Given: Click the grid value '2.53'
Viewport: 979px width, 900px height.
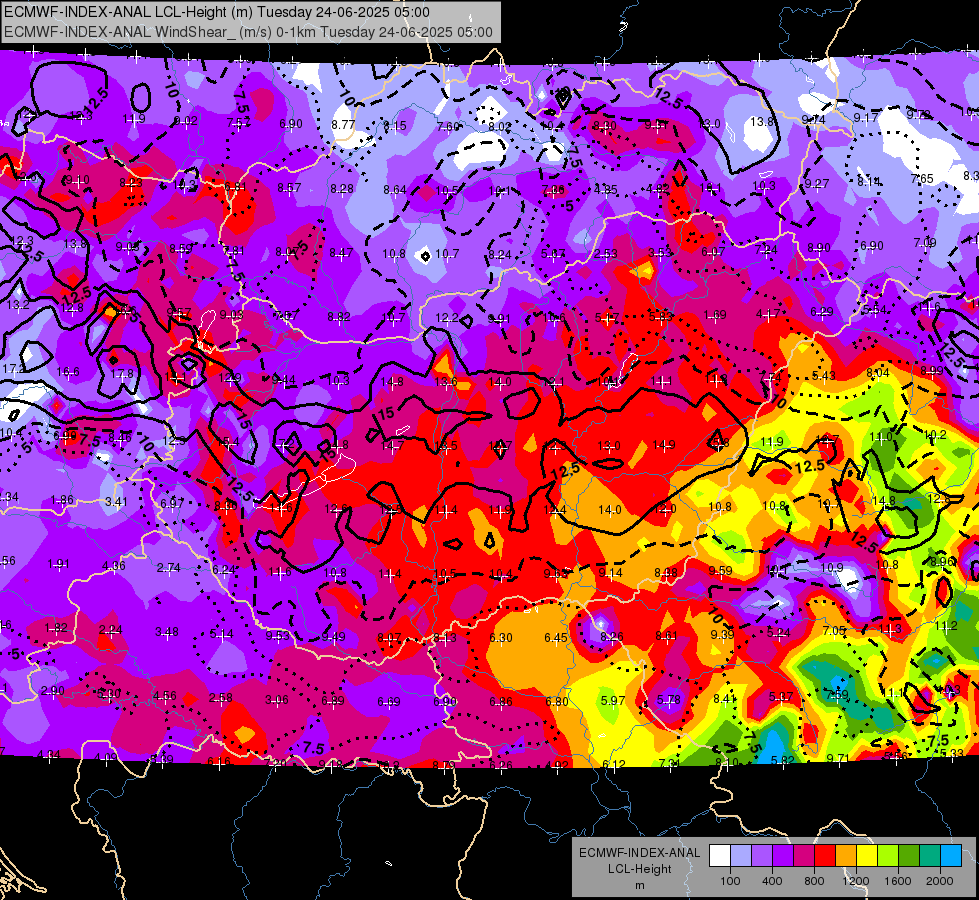Looking at the screenshot, I should pyautogui.click(x=606, y=254).
